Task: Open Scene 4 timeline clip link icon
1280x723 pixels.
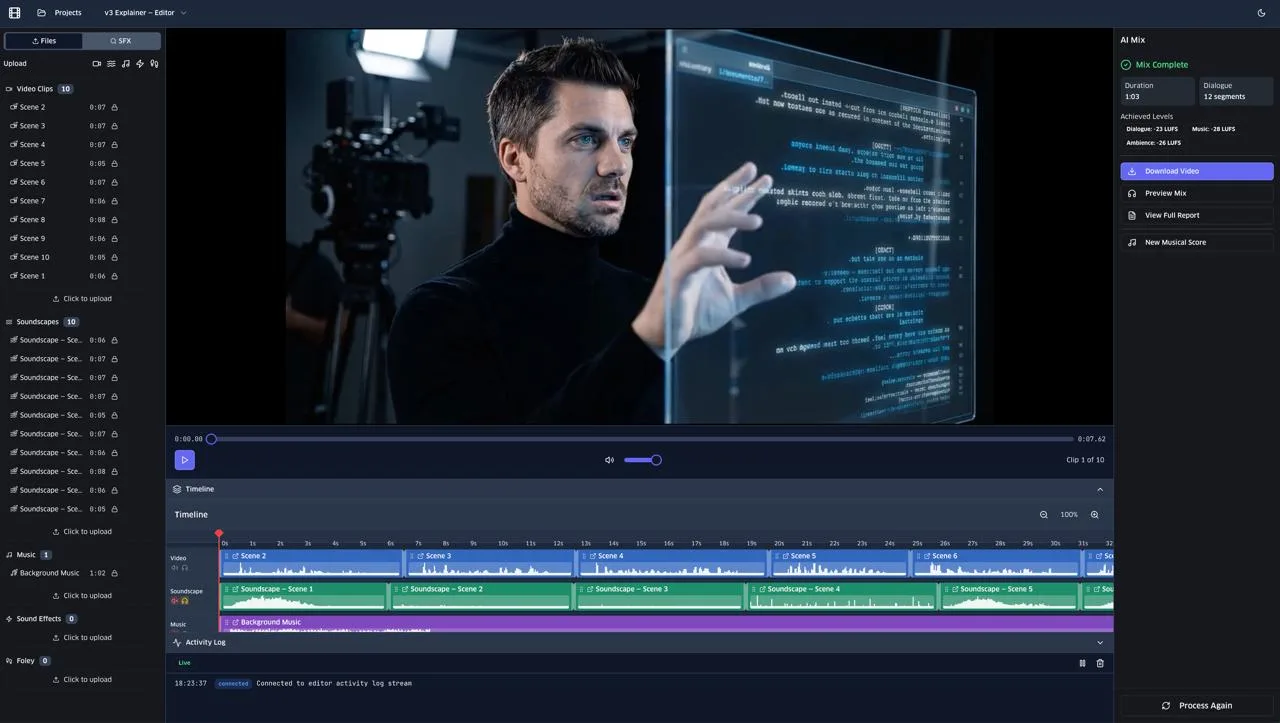Action: click(592, 556)
